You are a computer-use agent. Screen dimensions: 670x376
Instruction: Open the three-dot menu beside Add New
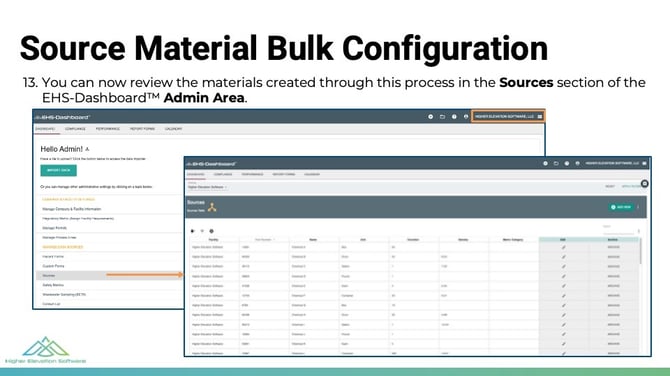[x=638, y=207]
